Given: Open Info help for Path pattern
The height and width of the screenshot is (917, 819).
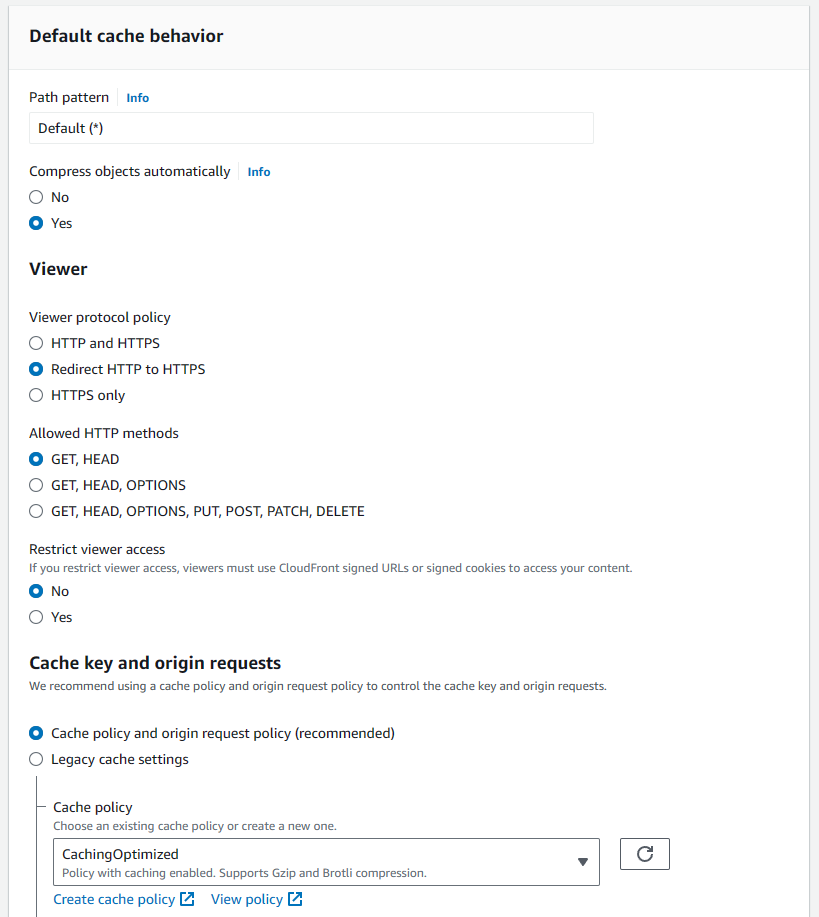Looking at the screenshot, I should click(x=137, y=97).
